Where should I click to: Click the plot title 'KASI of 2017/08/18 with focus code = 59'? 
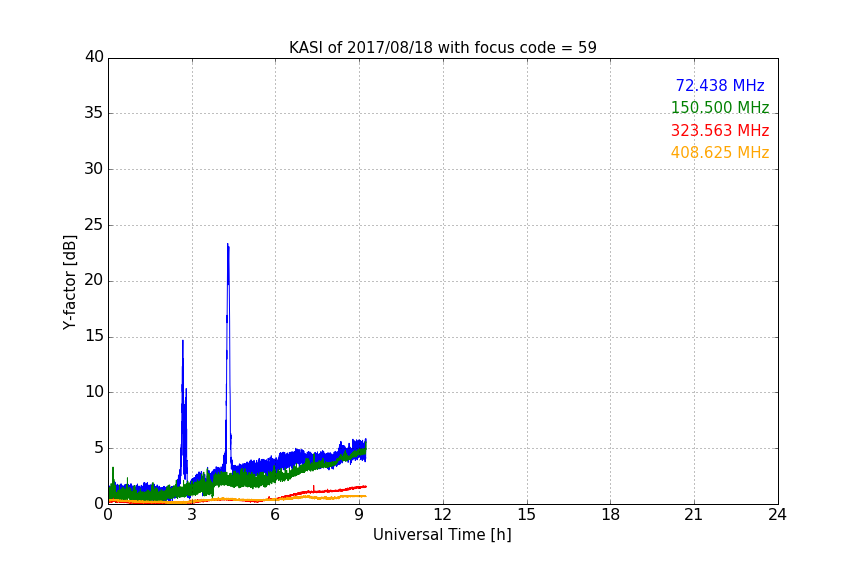(442, 48)
